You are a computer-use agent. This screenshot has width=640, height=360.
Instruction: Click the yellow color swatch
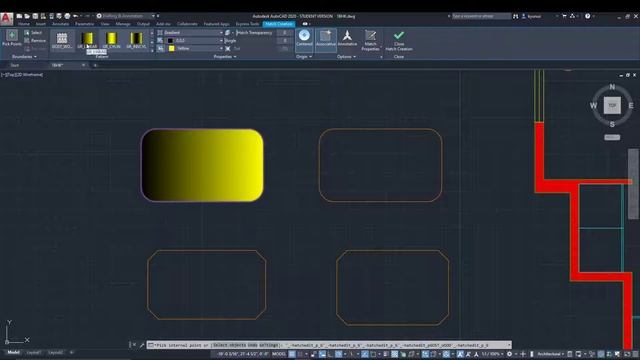[171, 48]
